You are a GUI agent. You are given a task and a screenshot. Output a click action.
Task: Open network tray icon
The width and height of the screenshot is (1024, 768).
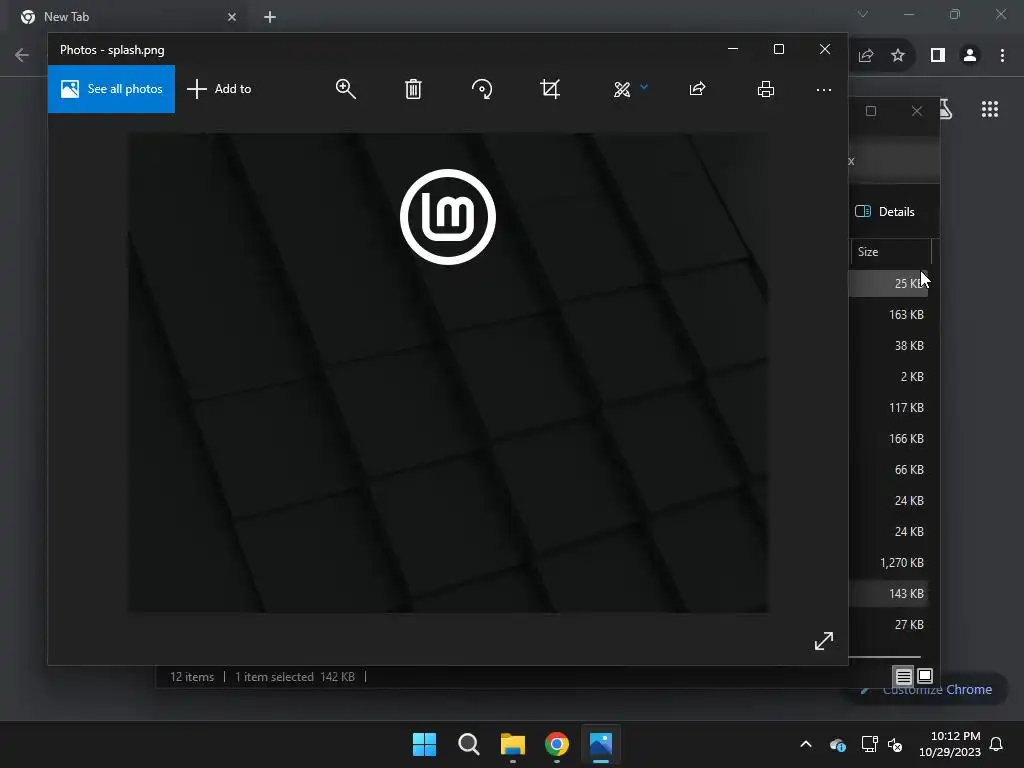[x=869, y=744]
